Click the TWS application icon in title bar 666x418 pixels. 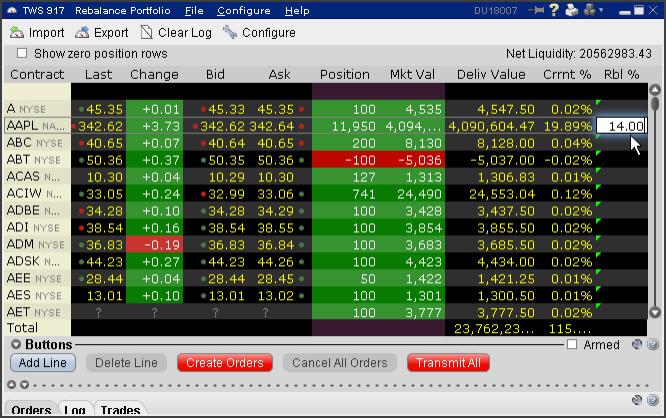pyautogui.click(x=14, y=10)
